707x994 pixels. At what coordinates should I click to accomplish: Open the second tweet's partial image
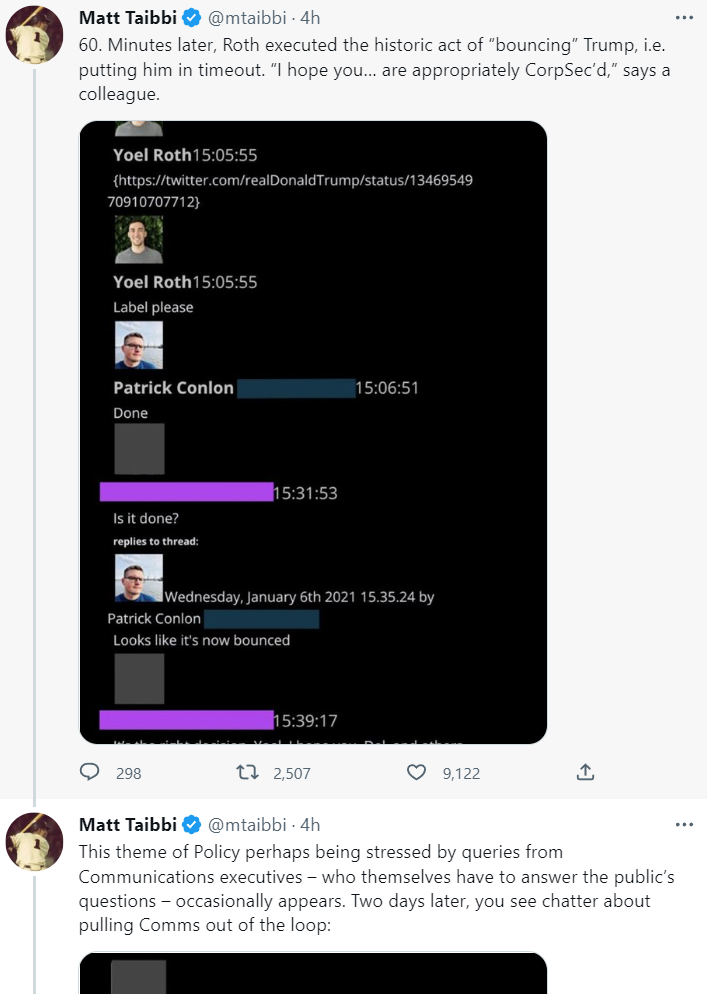[x=313, y=973]
